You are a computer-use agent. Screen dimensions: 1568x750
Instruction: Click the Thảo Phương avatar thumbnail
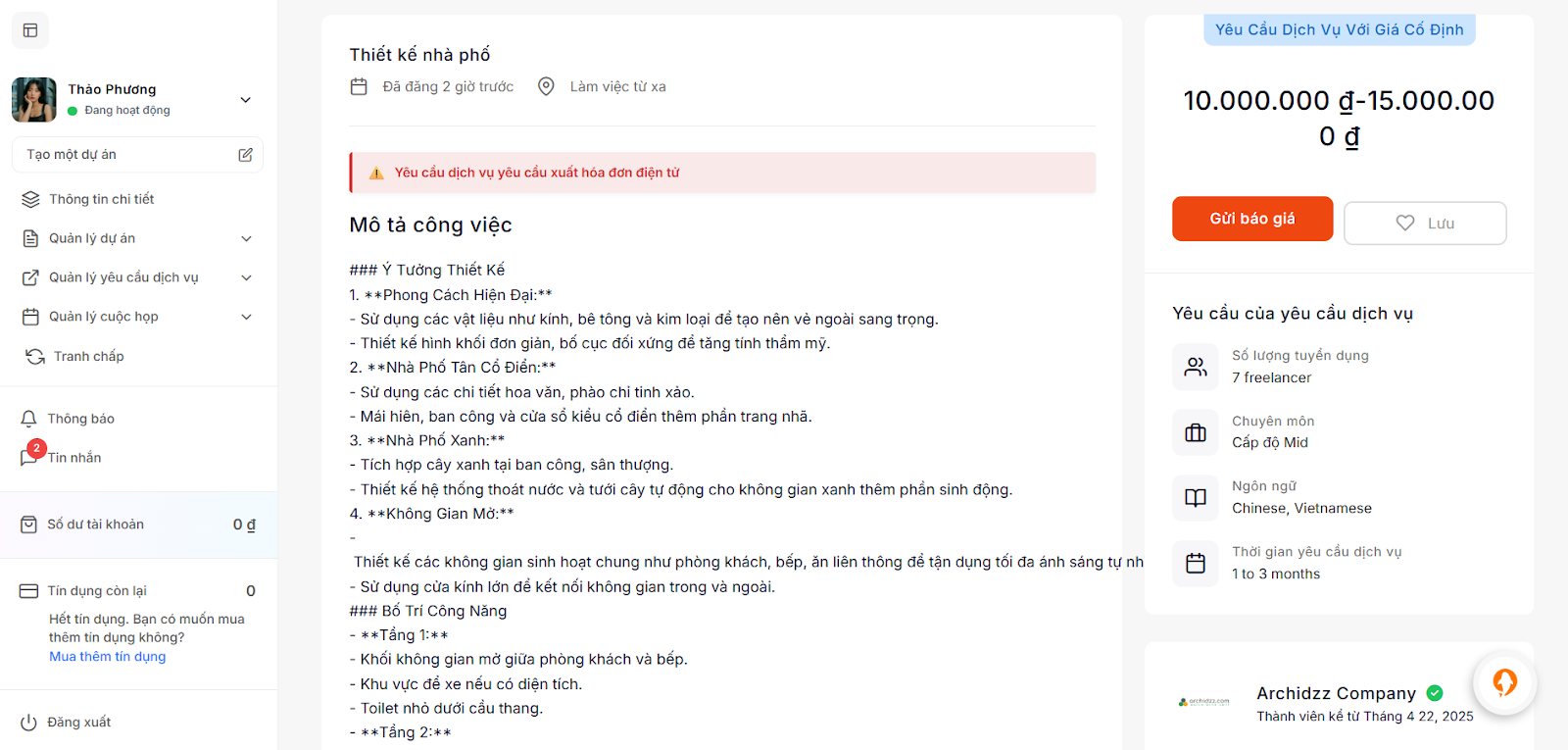tap(34, 100)
